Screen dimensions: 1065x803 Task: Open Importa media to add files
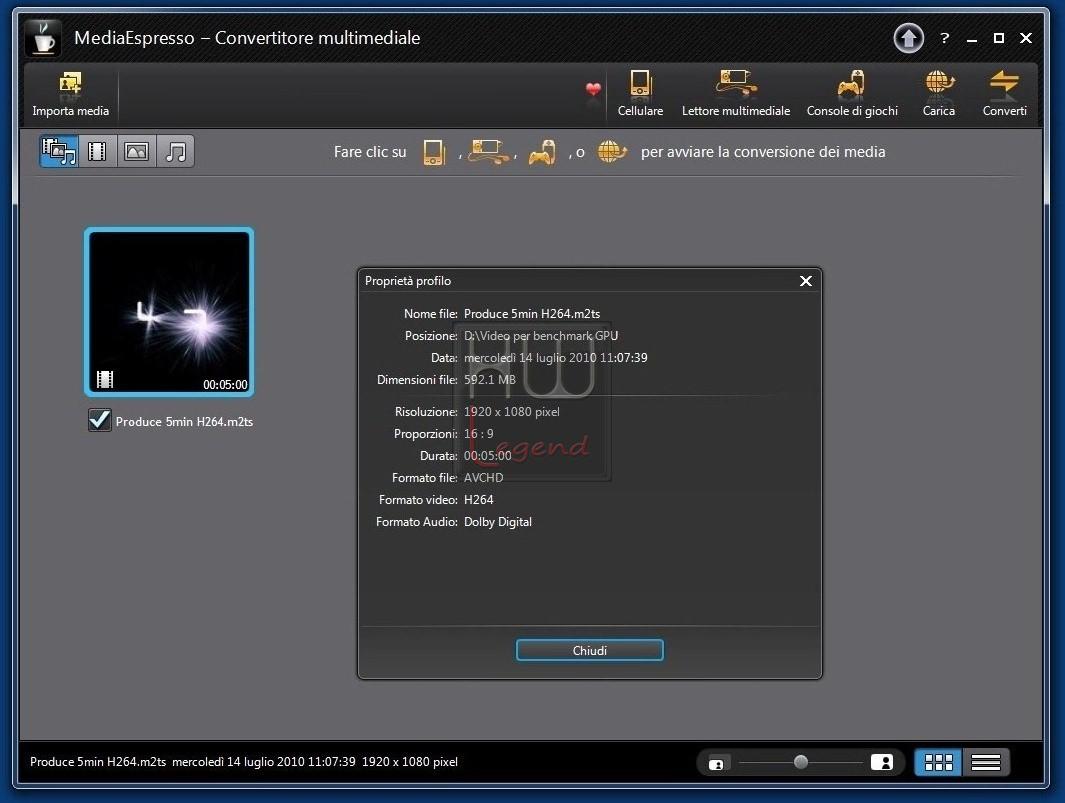(x=70, y=94)
